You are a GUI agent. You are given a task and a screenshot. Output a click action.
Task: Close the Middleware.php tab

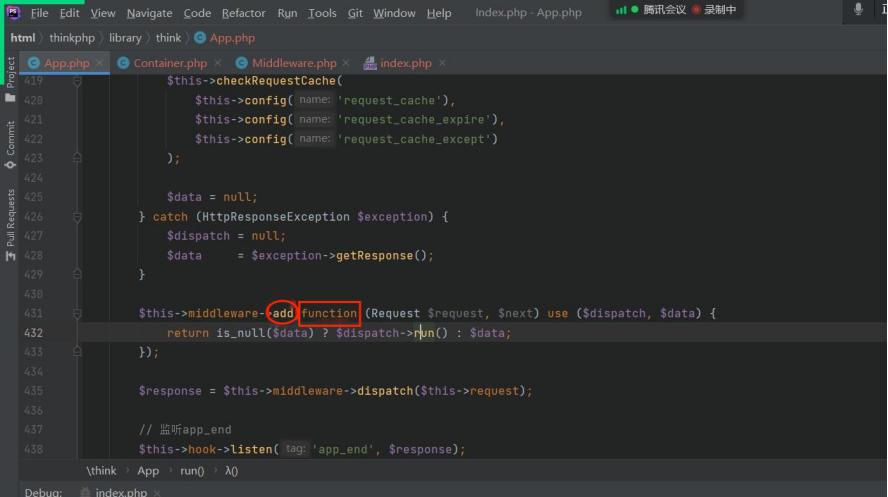346,63
